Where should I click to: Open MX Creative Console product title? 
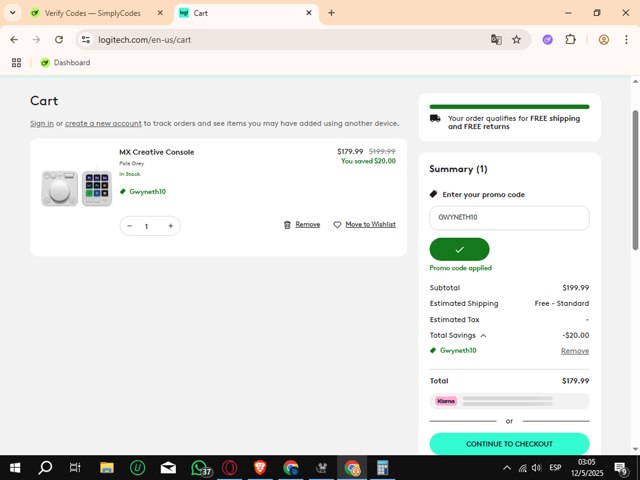157,152
